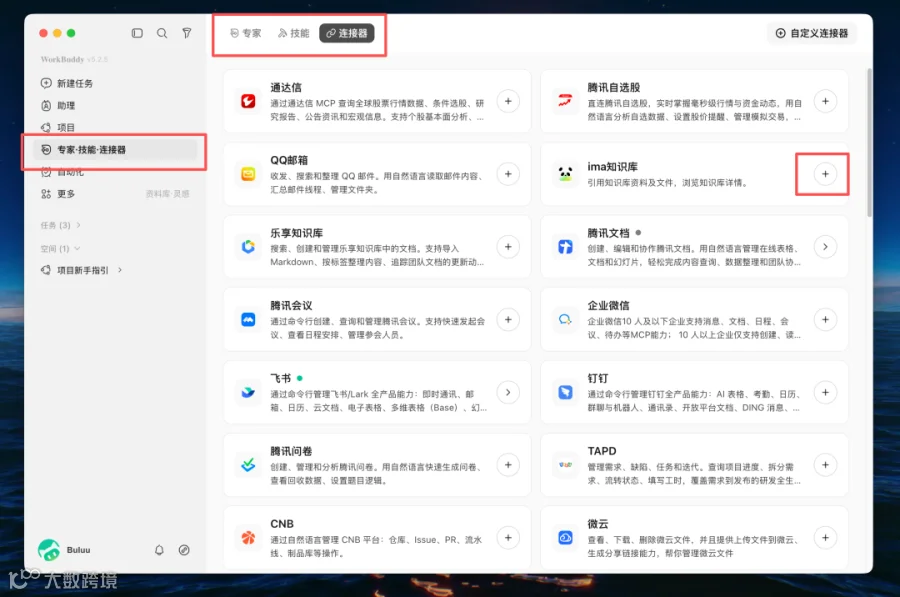Open the Buluu user avatar
Screen dimensions: 900x597
[49, 550]
